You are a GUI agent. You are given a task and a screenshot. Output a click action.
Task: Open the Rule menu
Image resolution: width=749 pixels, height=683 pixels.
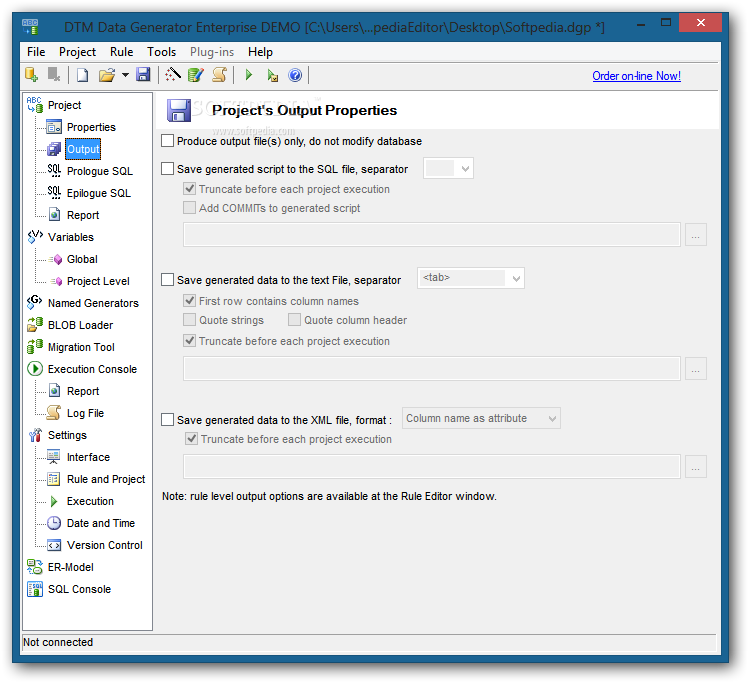pyautogui.click(x=121, y=52)
